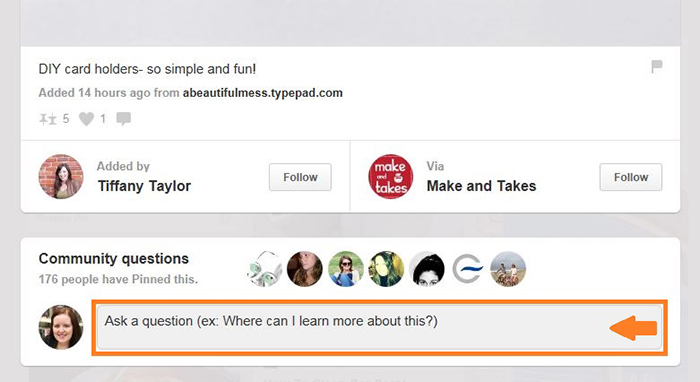The width and height of the screenshot is (700, 382).
Task: Follow the Make and Takes board
Action: pyautogui.click(x=631, y=177)
